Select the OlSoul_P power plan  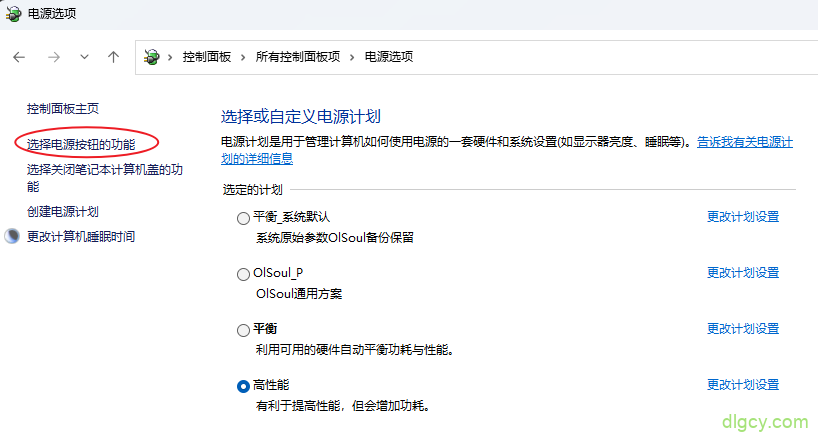[244, 273]
